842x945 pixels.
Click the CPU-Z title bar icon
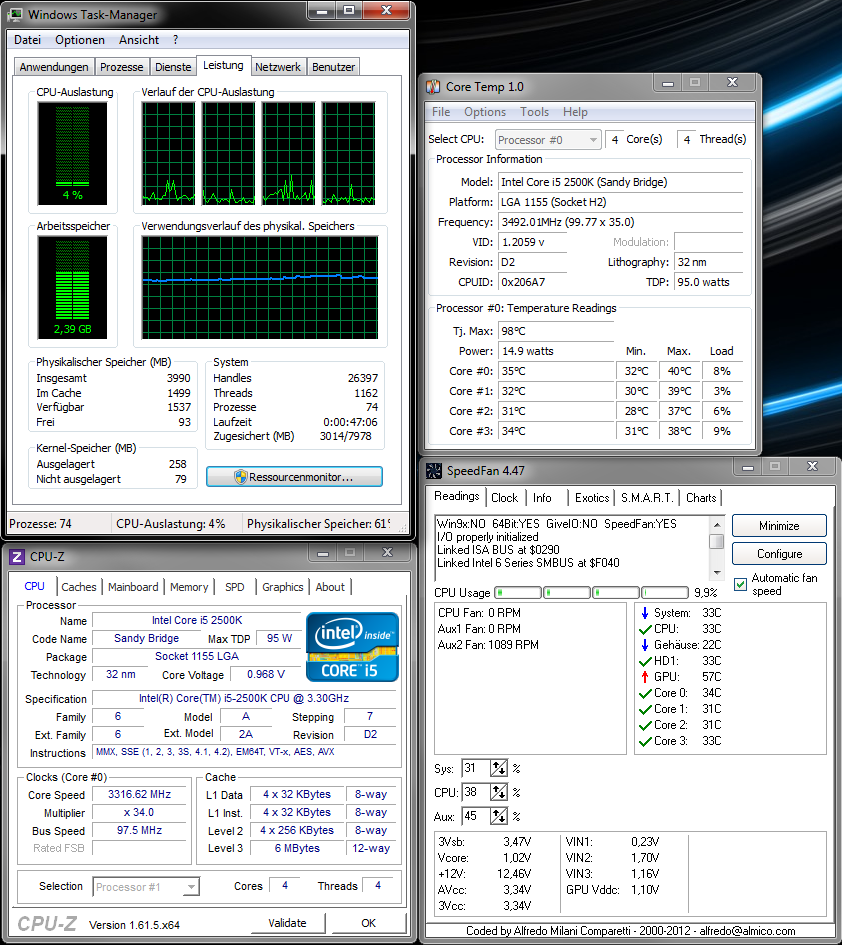pyautogui.click(x=17, y=557)
